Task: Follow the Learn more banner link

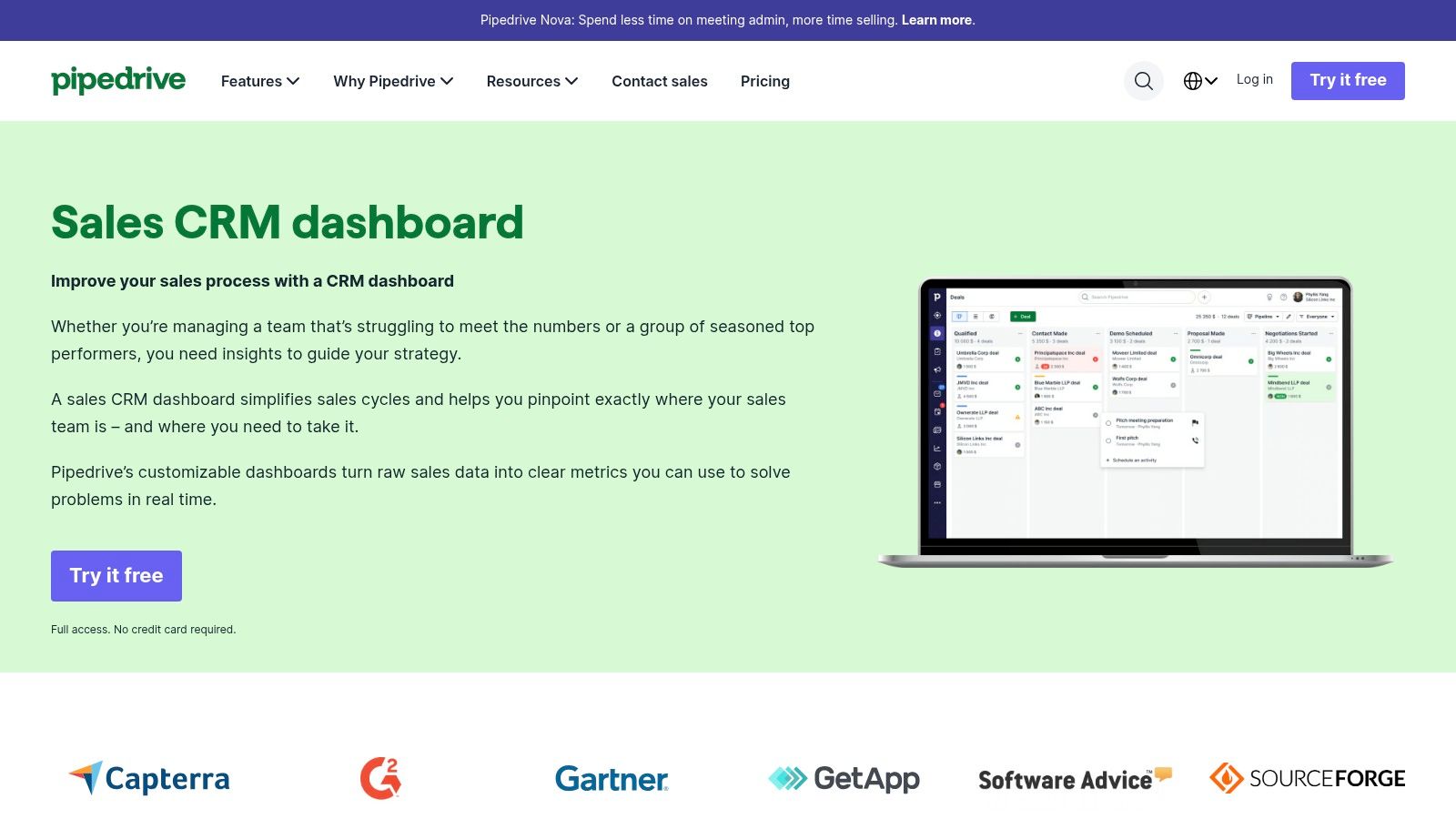Action: click(x=936, y=20)
